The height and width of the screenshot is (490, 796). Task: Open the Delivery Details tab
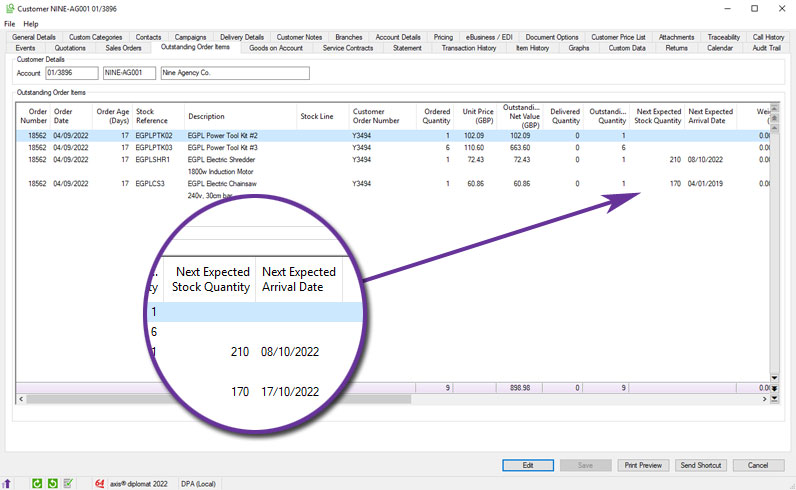(242, 37)
